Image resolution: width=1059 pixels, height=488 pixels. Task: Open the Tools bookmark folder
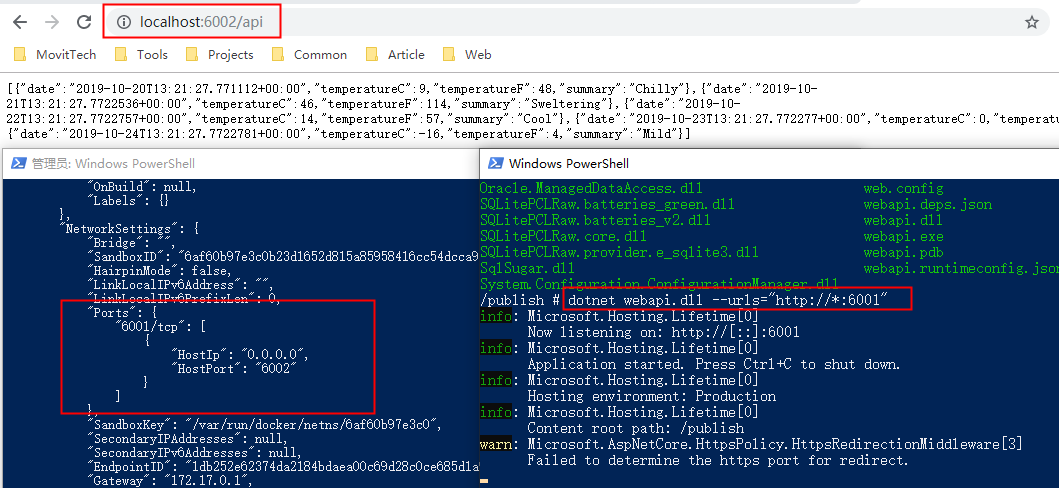click(x=142, y=55)
